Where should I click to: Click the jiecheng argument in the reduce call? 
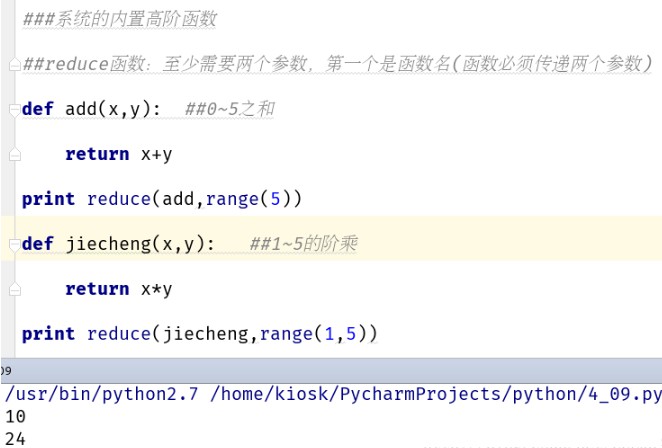pyautogui.click(x=206, y=334)
